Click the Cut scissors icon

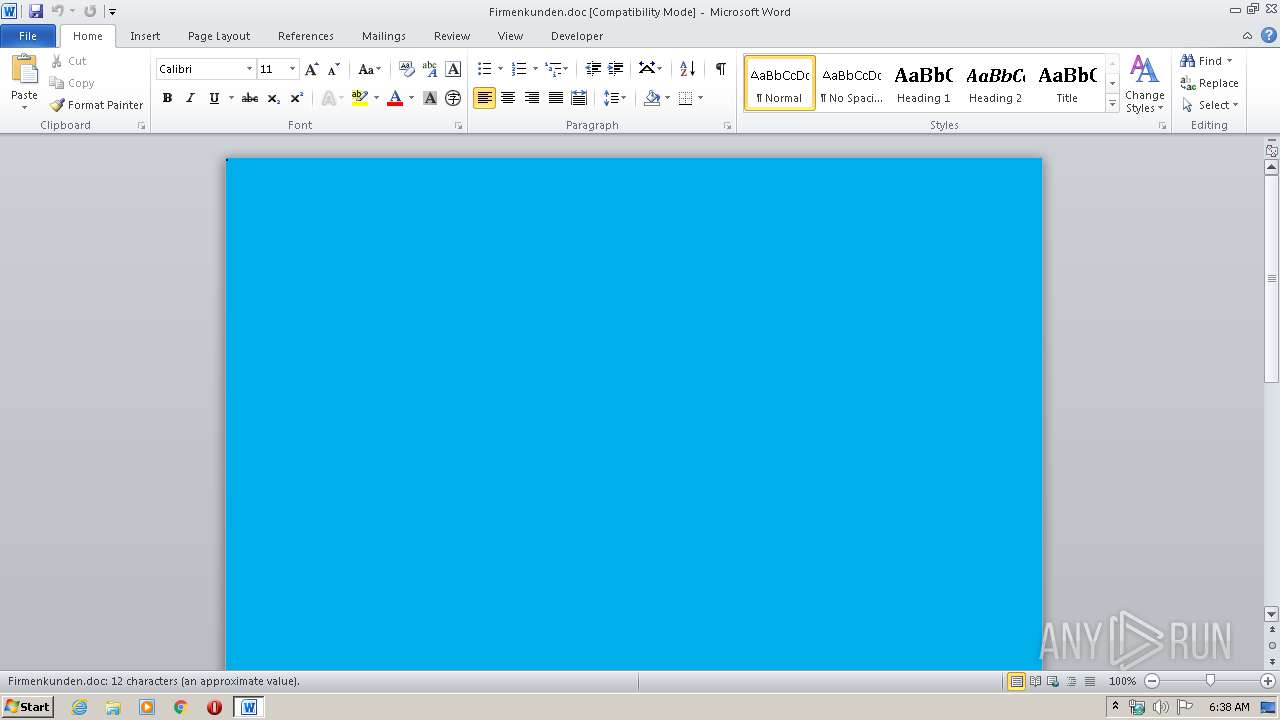[57, 61]
